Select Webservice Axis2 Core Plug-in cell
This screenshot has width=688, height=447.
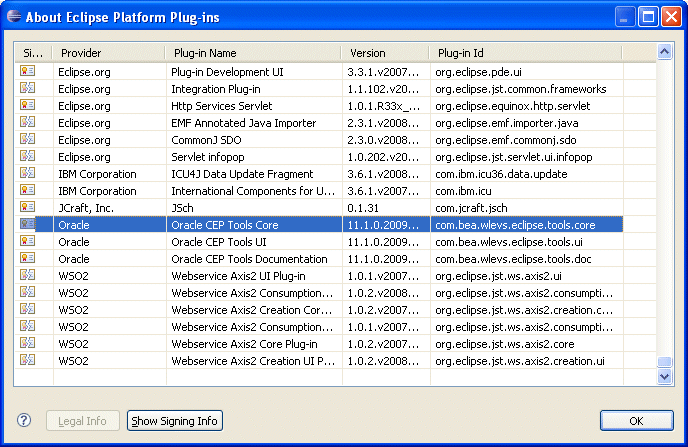click(254, 344)
